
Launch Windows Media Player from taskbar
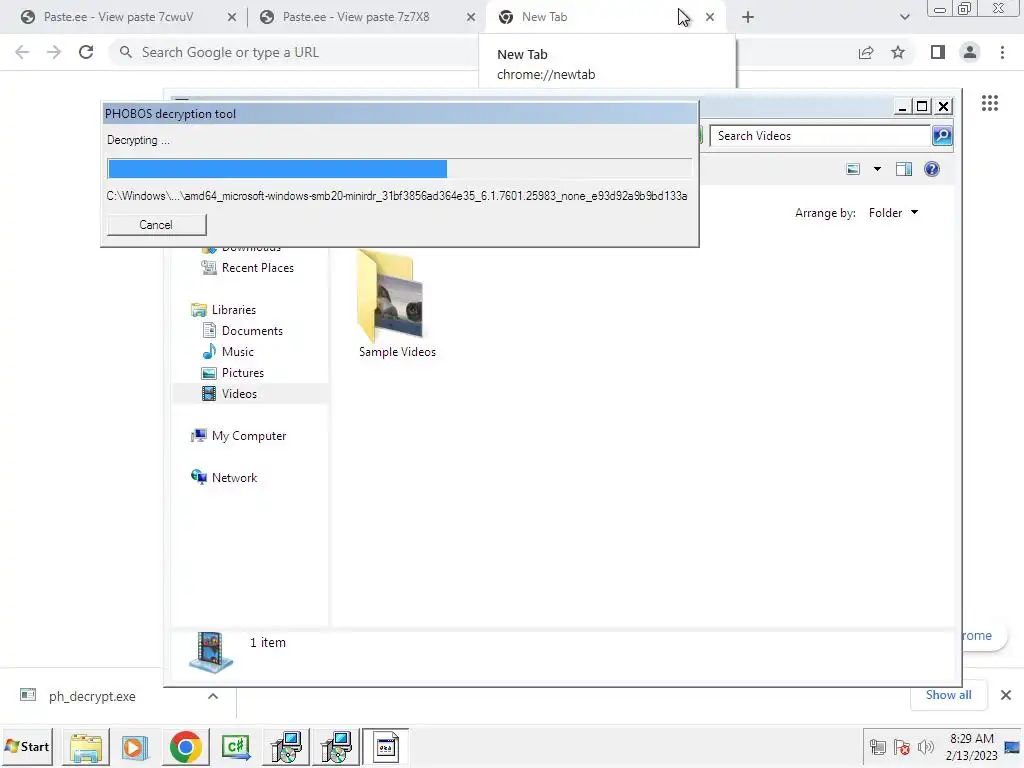(135, 747)
